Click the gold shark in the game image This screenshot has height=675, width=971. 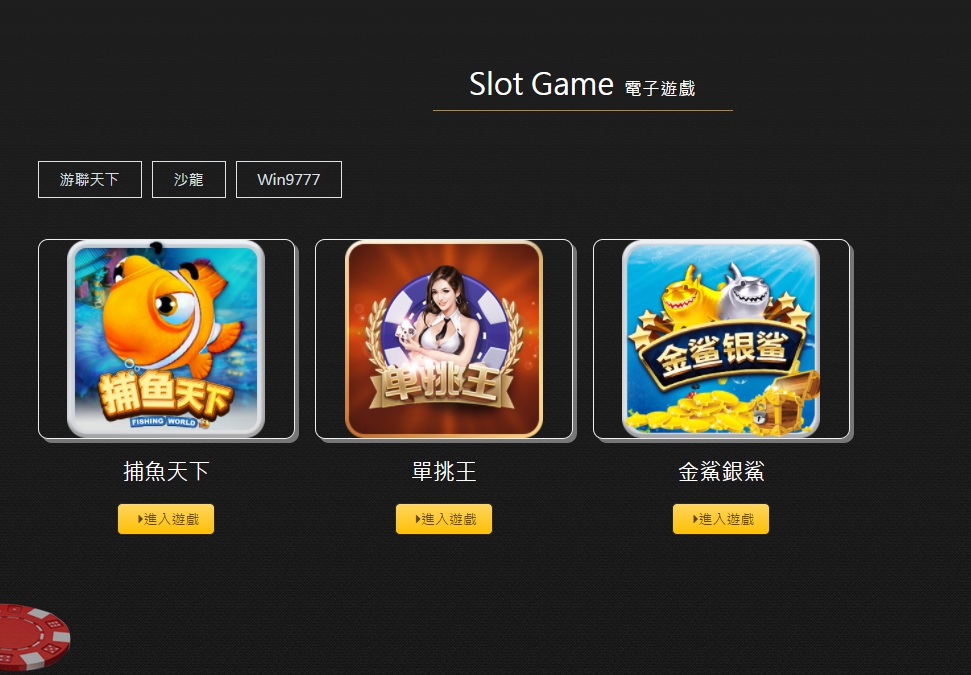click(689, 296)
